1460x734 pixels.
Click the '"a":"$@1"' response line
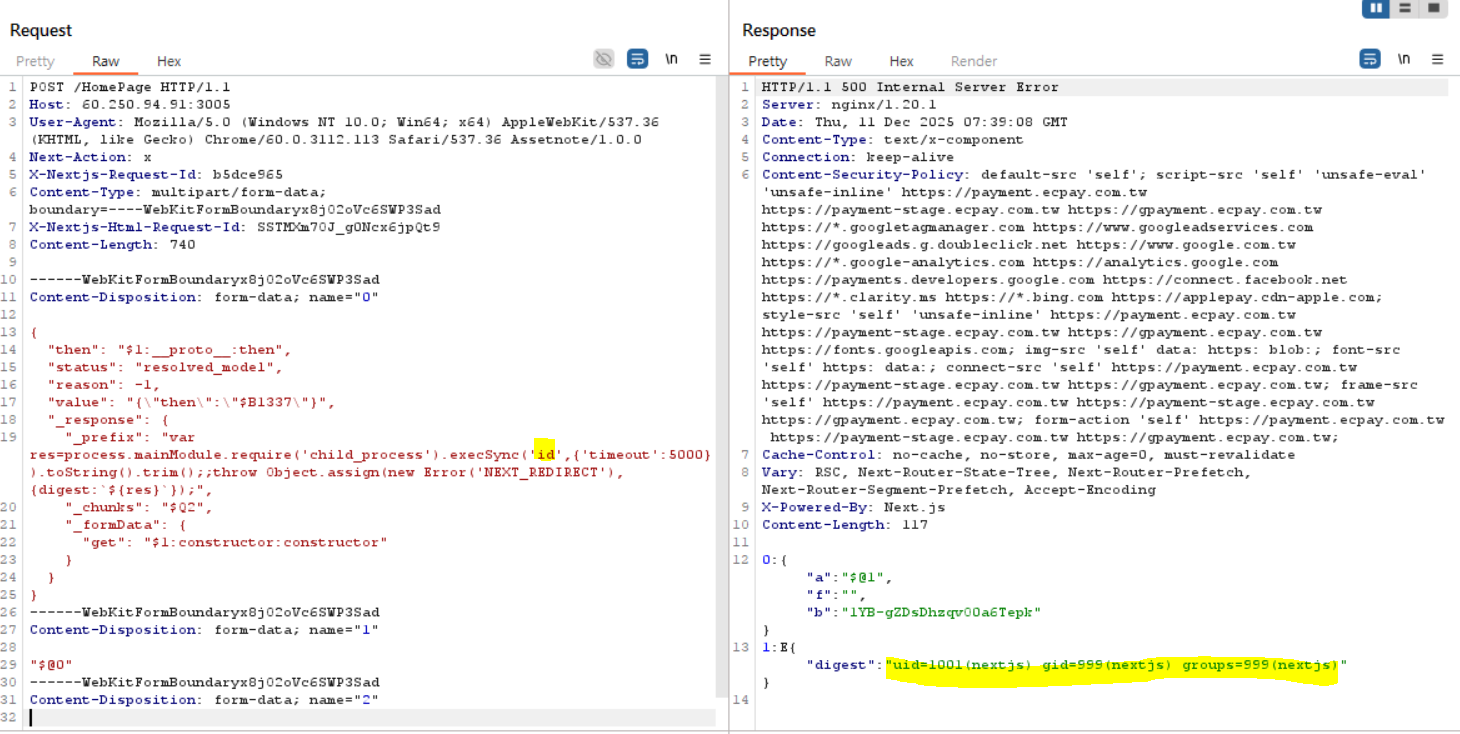pyautogui.click(x=848, y=577)
